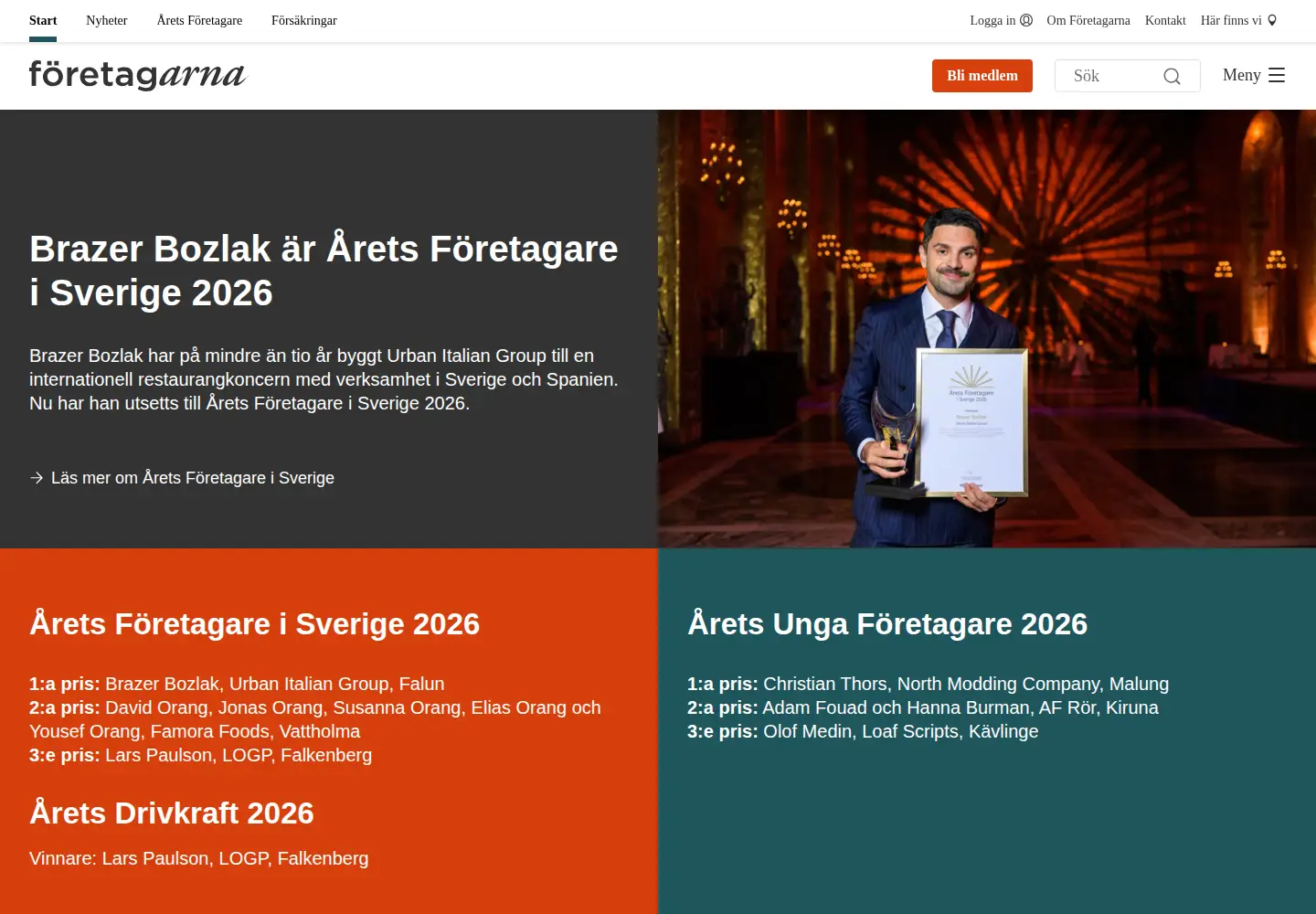Click text Olof Medin, Loaf Scripts, Kävlinge
Image resolution: width=1316 pixels, height=914 pixels.
(900, 731)
